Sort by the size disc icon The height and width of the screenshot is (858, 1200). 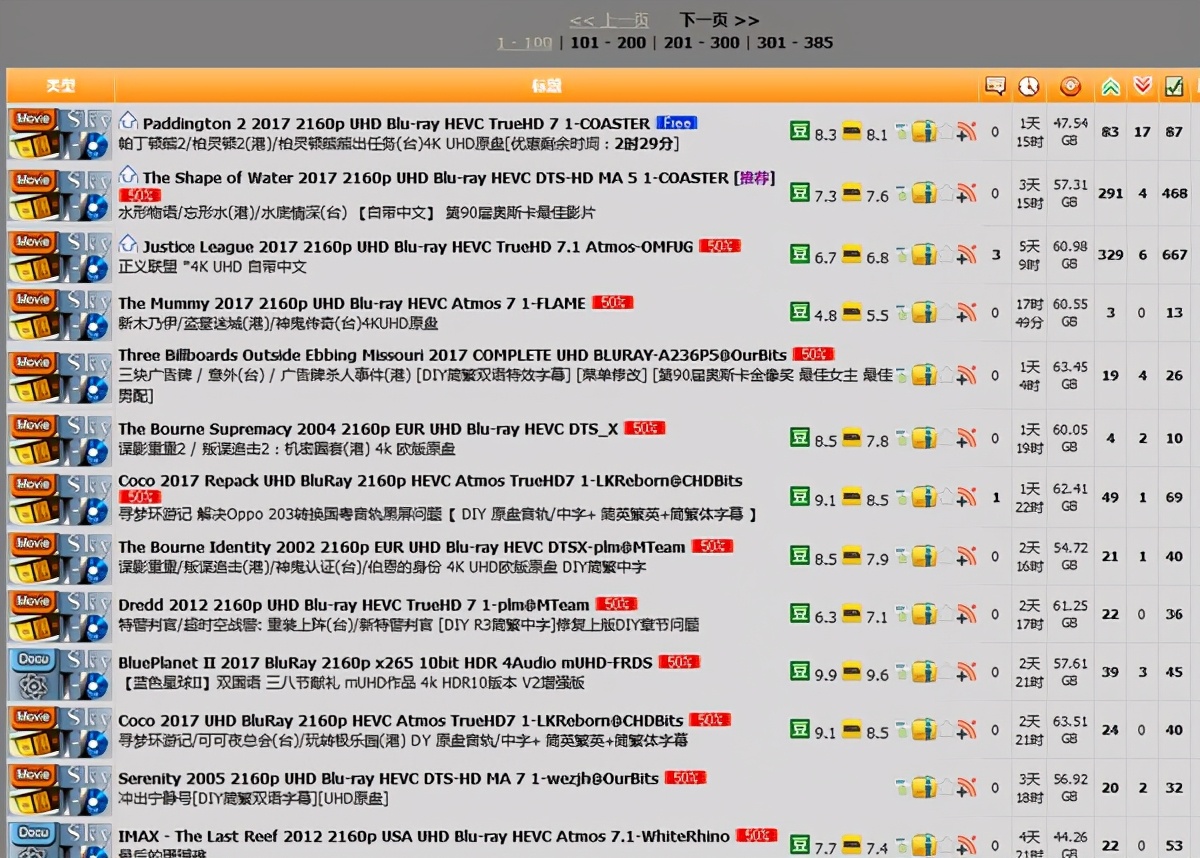[1070, 86]
